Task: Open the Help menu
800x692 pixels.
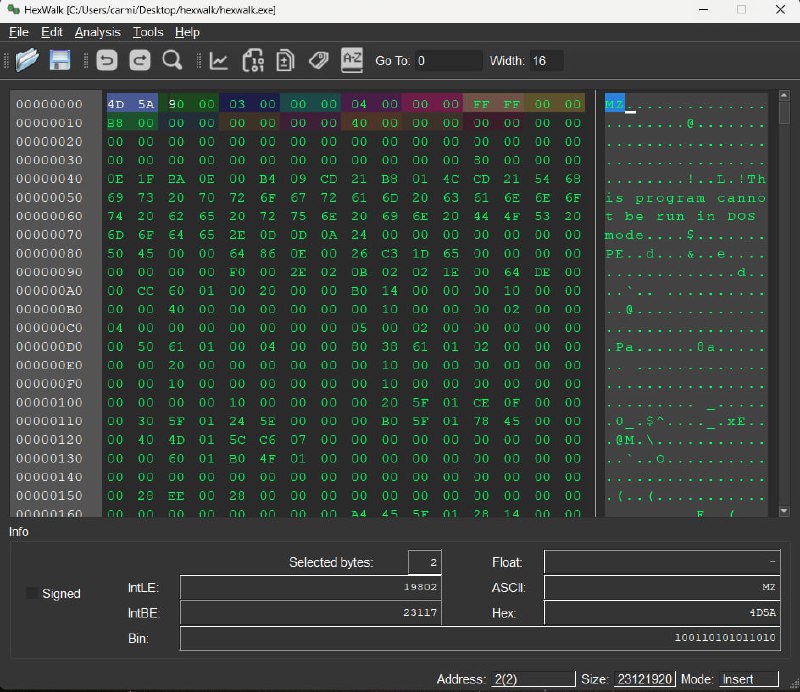Action: point(185,32)
